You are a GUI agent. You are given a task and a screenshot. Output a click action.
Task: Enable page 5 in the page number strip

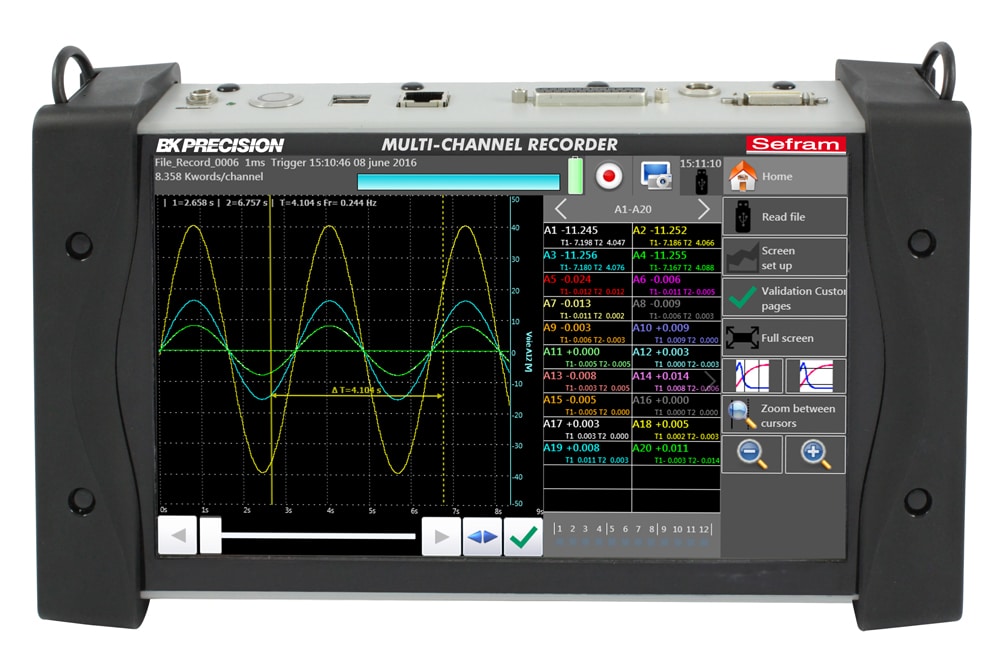[613, 528]
